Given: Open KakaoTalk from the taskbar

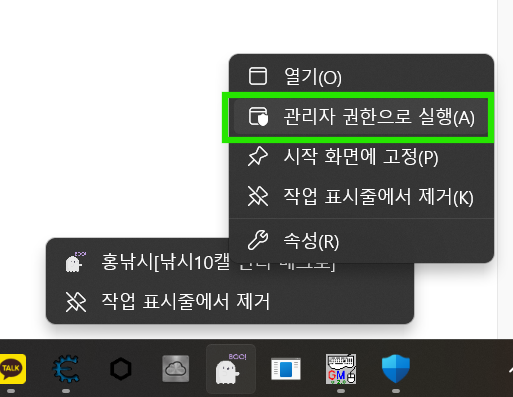Looking at the screenshot, I should click(12, 369).
